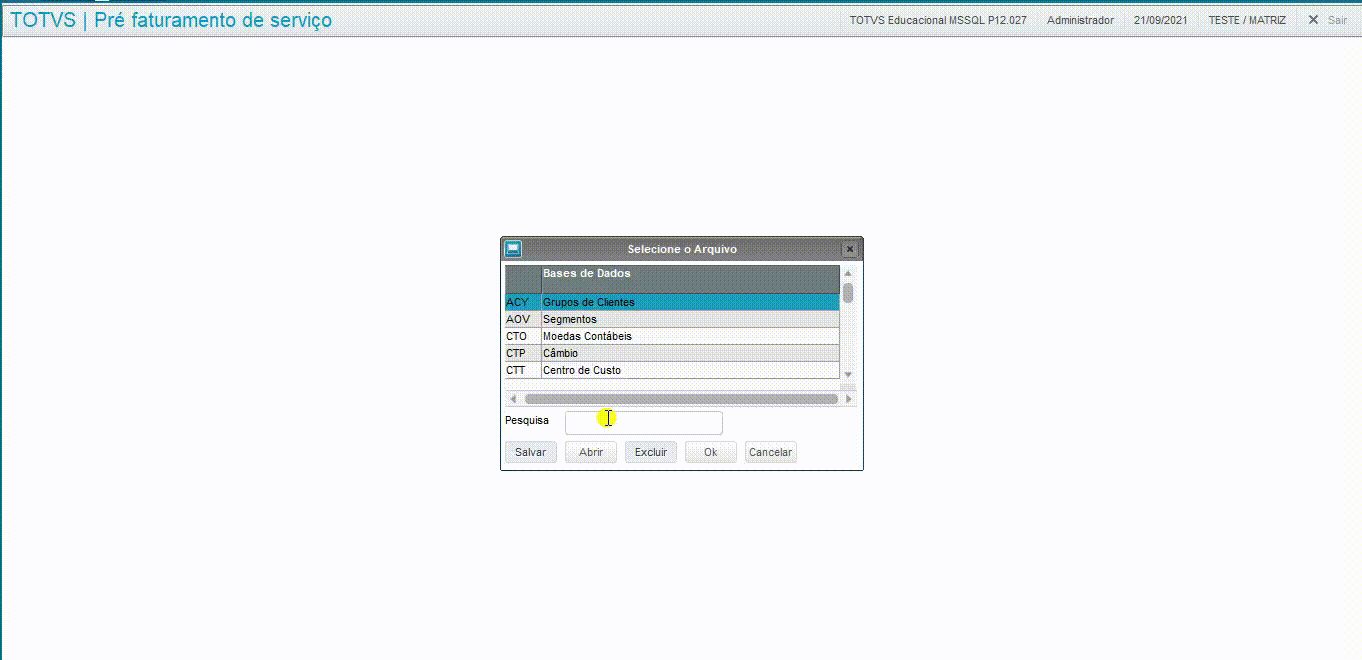Image resolution: width=1362 pixels, height=660 pixels.
Task: Click the Pré faturamento de serviço title
Action: pos(213,20)
